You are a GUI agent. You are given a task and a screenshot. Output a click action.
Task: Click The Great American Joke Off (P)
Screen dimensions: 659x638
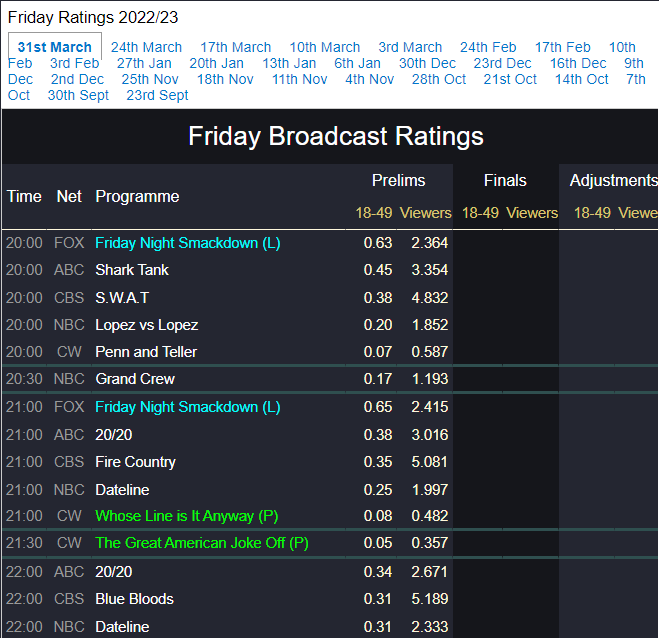tap(202, 543)
